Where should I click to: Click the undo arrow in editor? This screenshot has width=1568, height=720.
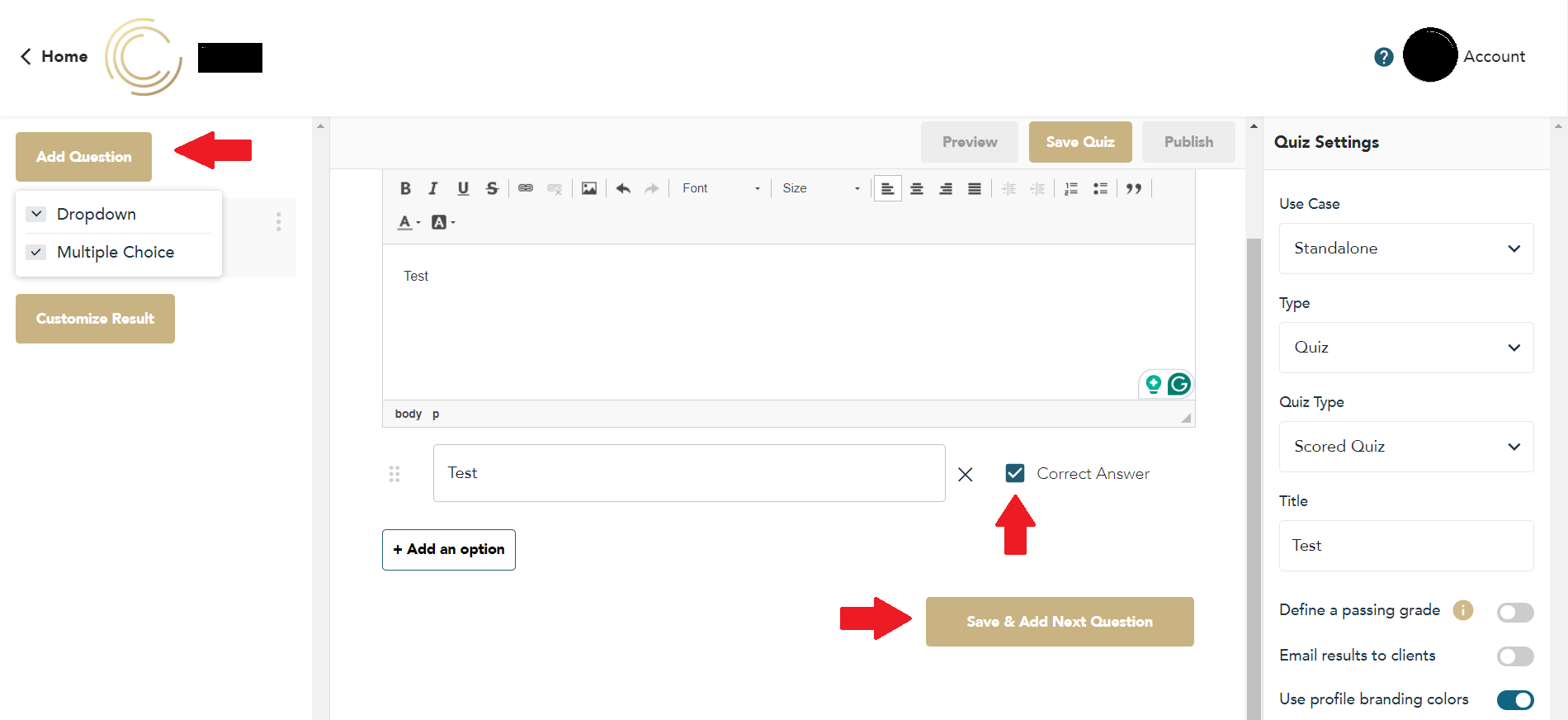click(623, 188)
